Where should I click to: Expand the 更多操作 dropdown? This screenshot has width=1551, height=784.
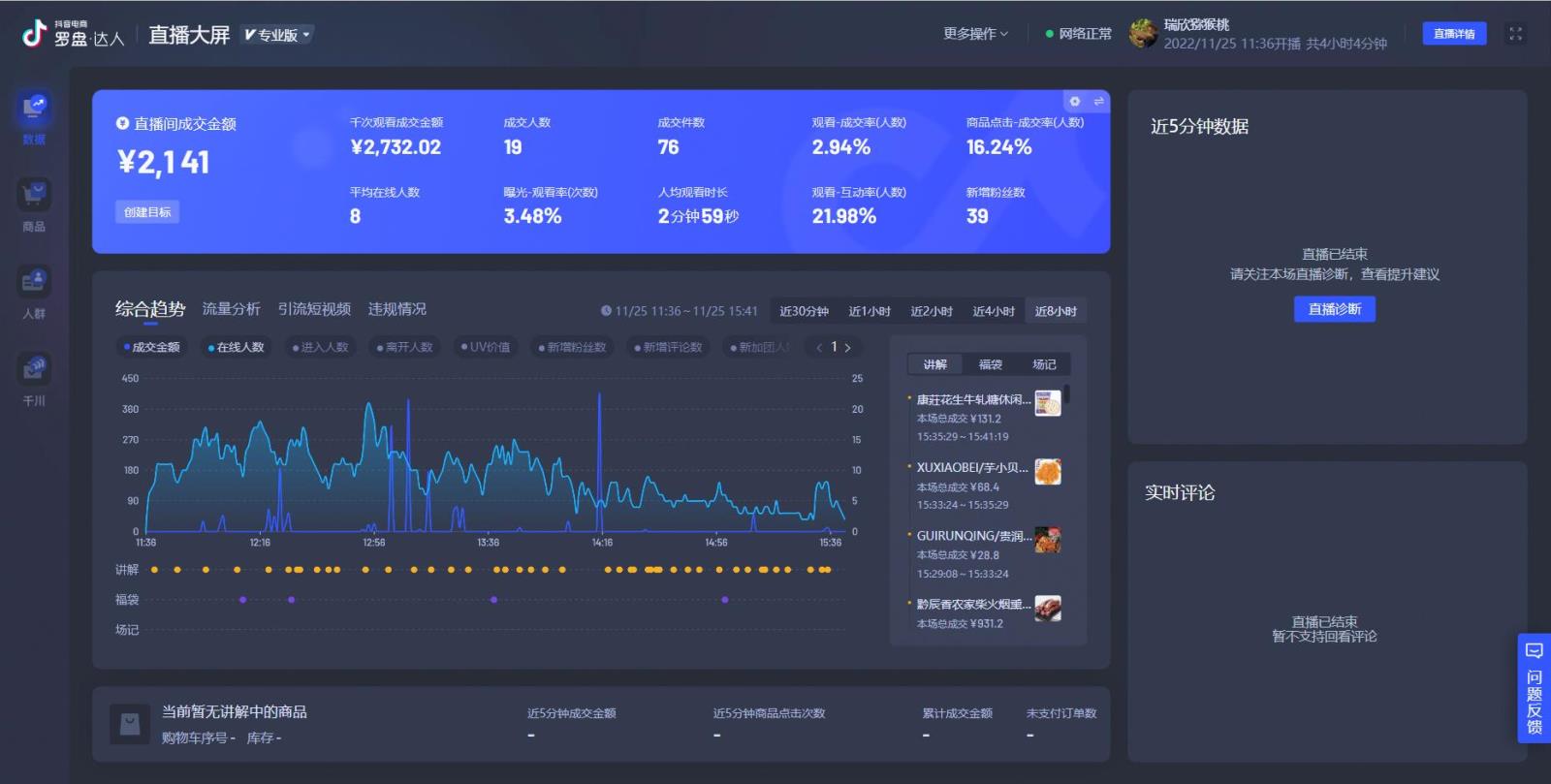(975, 34)
